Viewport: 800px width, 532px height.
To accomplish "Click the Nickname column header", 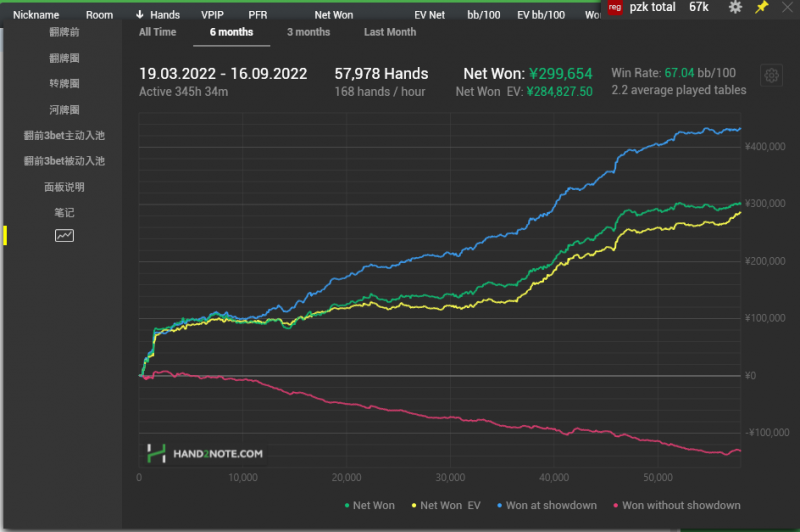I will (x=36, y=15).
